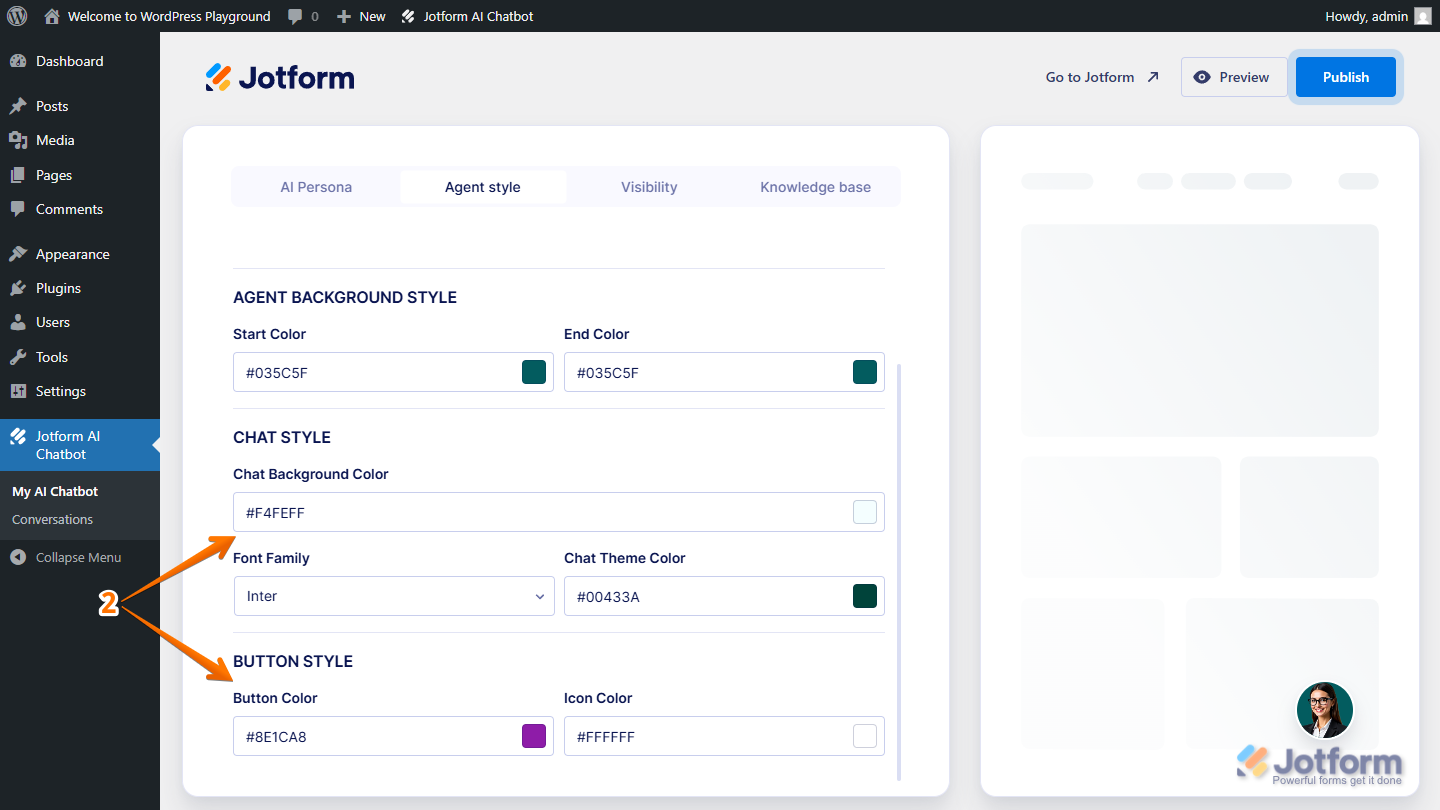Click the End Color hex input field
The image size is (1440, 810).
[x=724, y=372]
